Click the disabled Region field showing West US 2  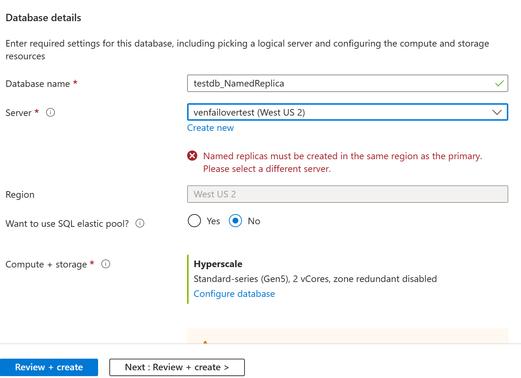click(347, 194)
